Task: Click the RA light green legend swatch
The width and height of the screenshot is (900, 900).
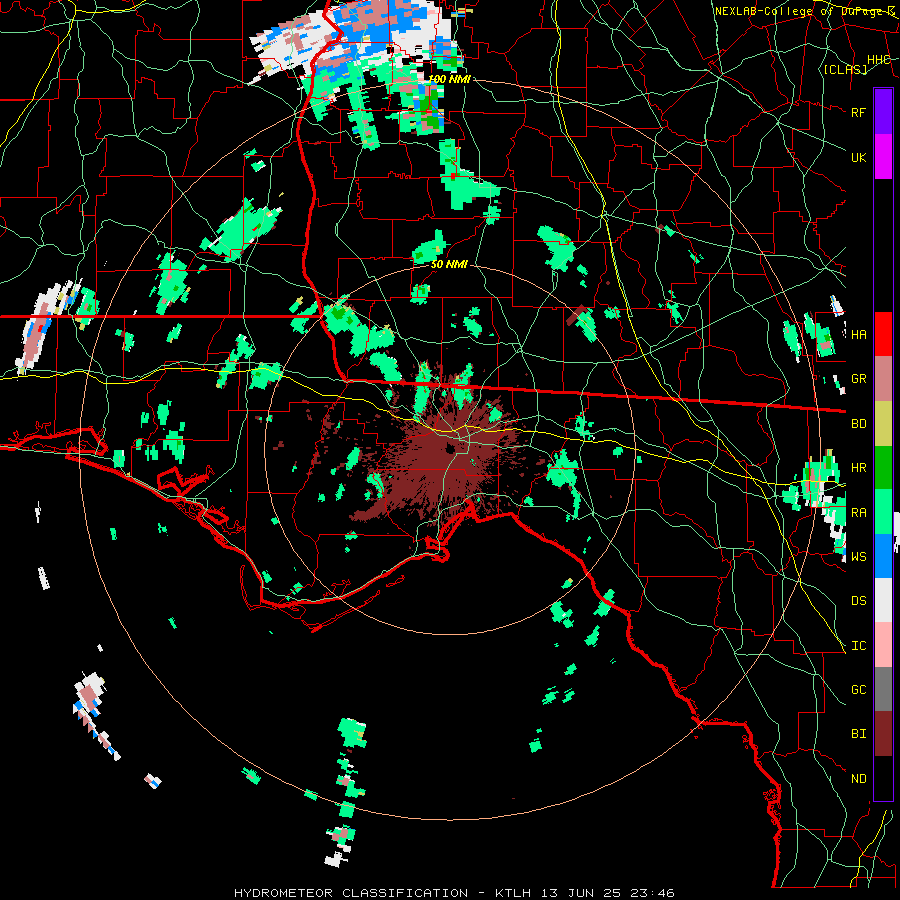Action: pyautogui.click(x=883, y=512)
